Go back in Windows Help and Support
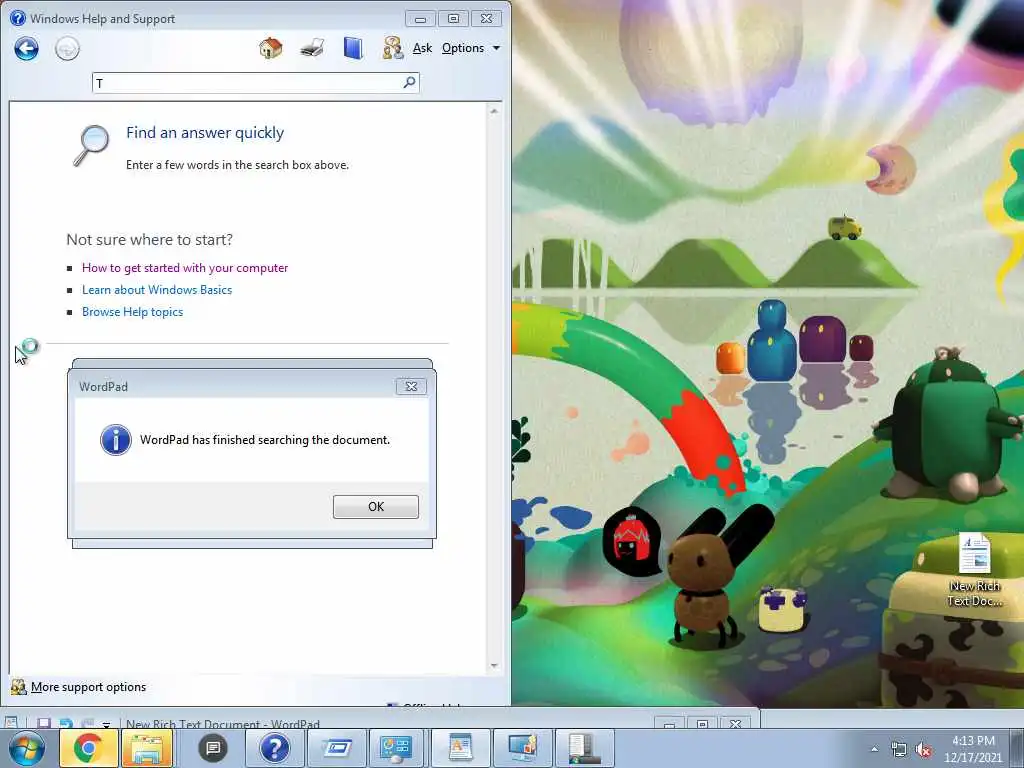Screen dimensions: 1024x768 (x=27, y=48)
